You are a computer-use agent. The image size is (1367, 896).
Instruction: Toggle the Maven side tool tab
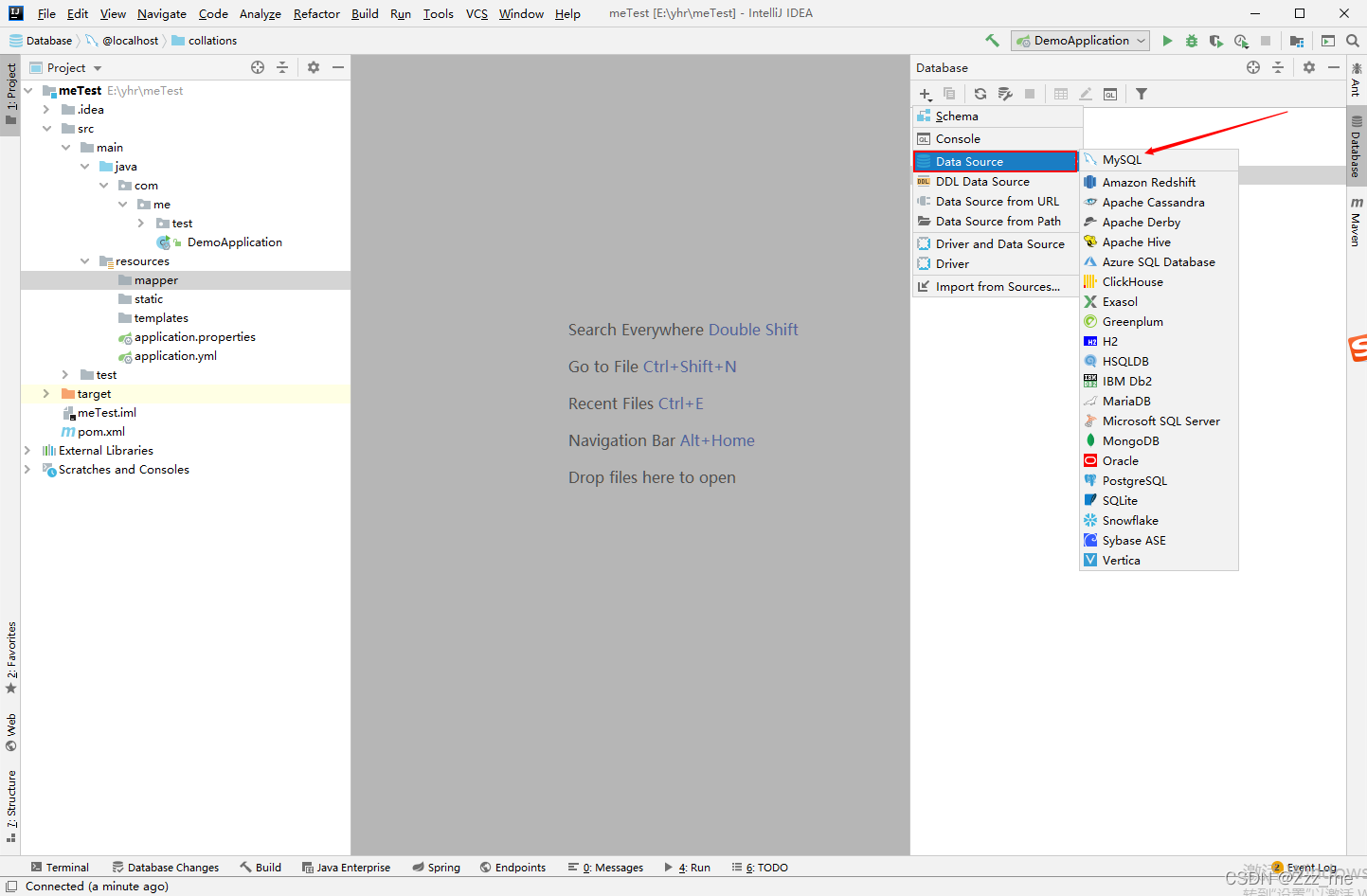point(1357,223)
